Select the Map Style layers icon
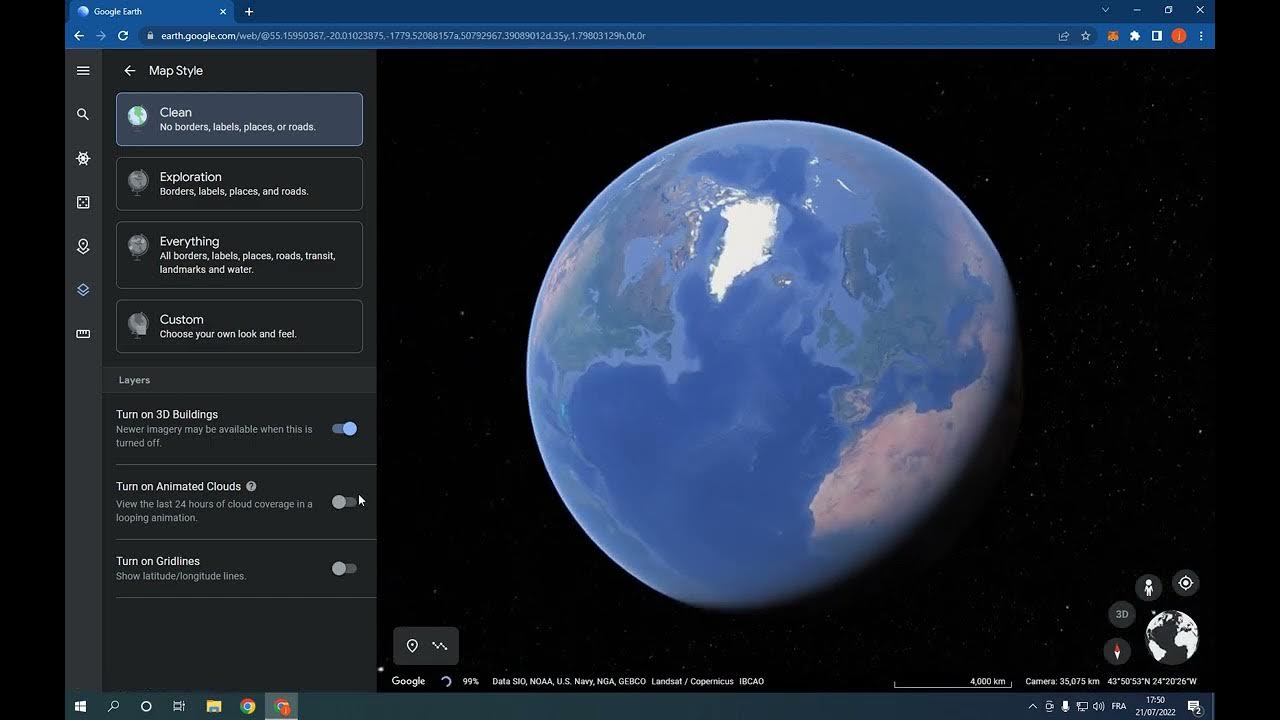The image size is (1280, 720). pos(83,290)
